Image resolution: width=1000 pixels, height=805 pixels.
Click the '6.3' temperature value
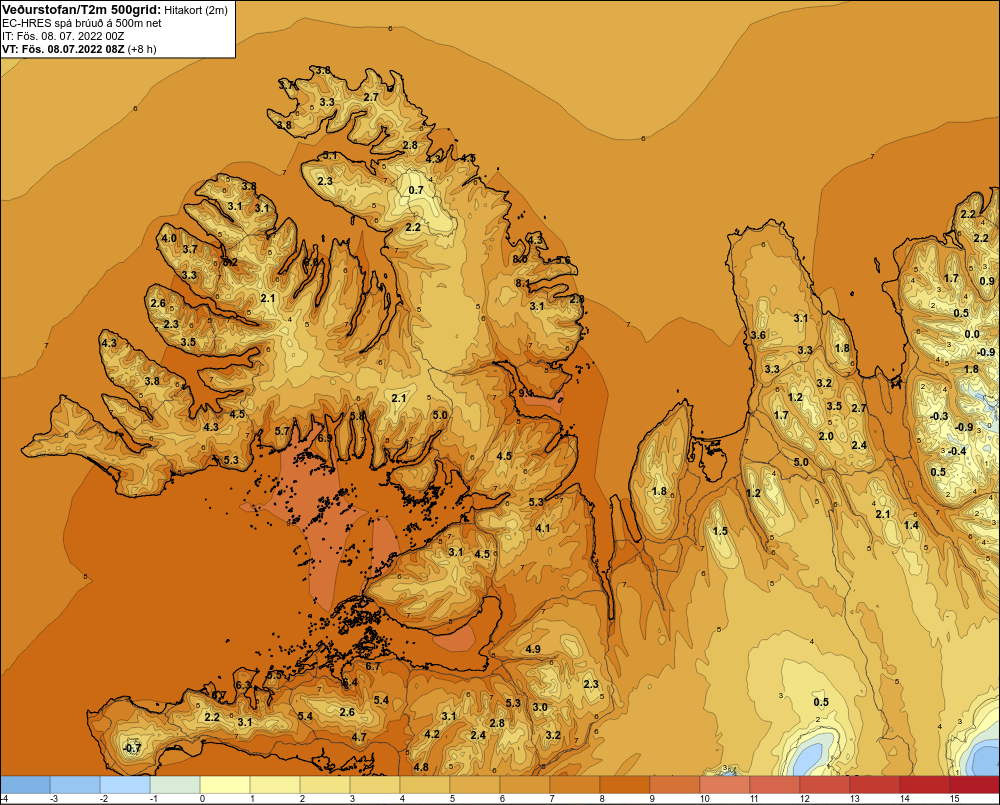point(243,685)
